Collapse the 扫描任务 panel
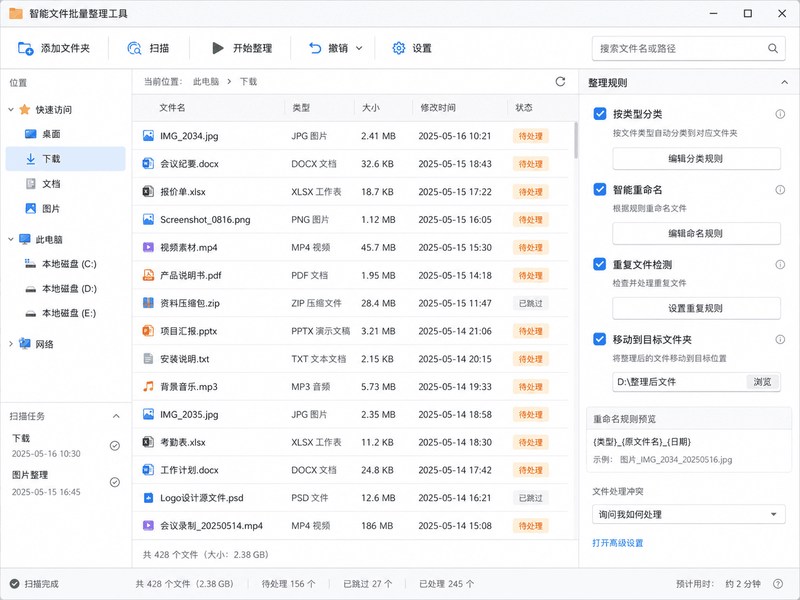This screenshot has width=800, height=600. tap(116, 416)
